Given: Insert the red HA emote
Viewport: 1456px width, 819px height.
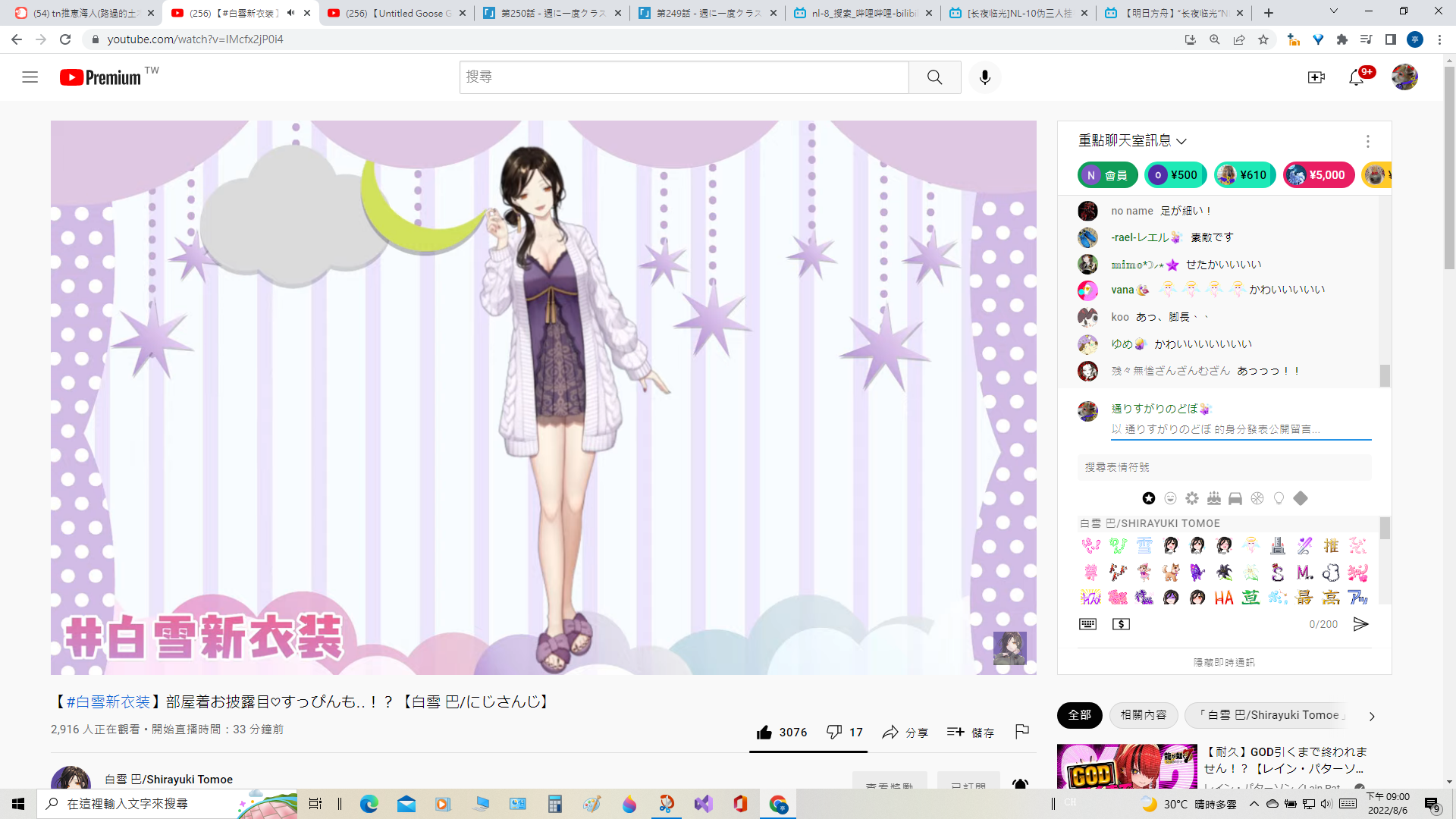Looking at the screenshot, I should [x=1224, y=598].
